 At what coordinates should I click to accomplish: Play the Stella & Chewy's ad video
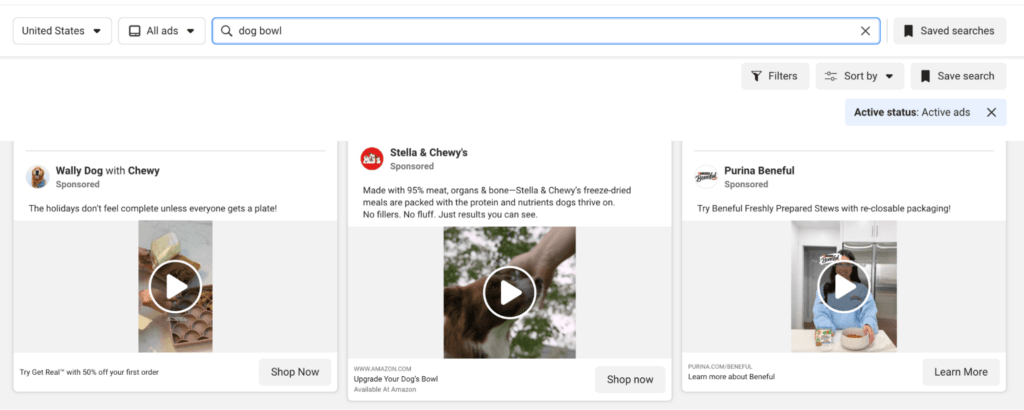click(x=509, y=292)
